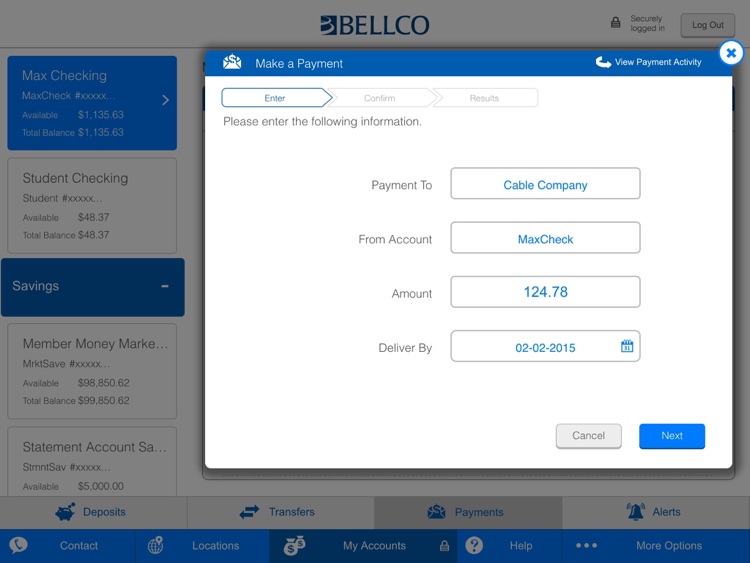
Task: Click the secure lock icon in header
Action: [x=616, y=22]
